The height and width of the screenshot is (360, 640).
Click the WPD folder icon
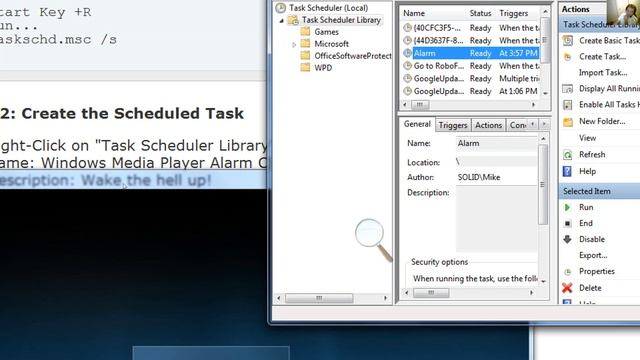click(x=305, y=67)
